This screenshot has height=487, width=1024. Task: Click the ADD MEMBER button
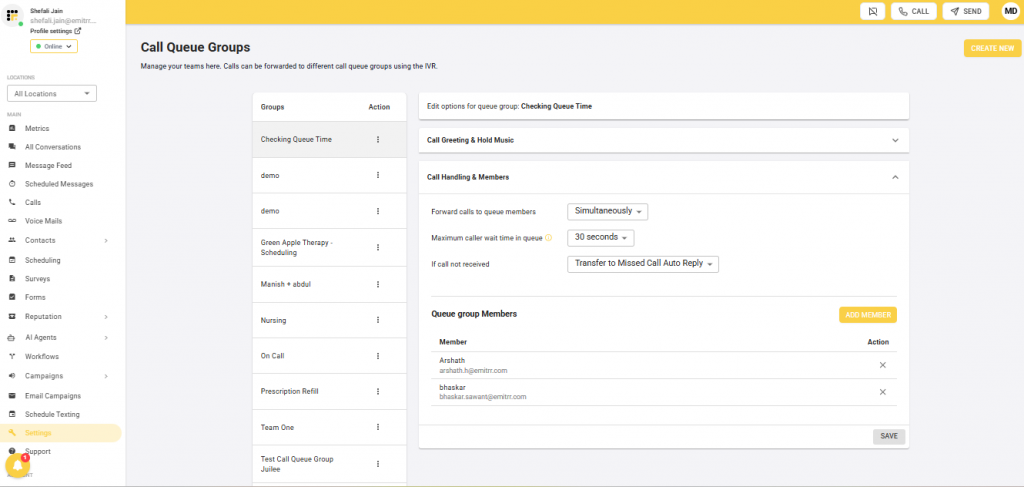point(868,315)
